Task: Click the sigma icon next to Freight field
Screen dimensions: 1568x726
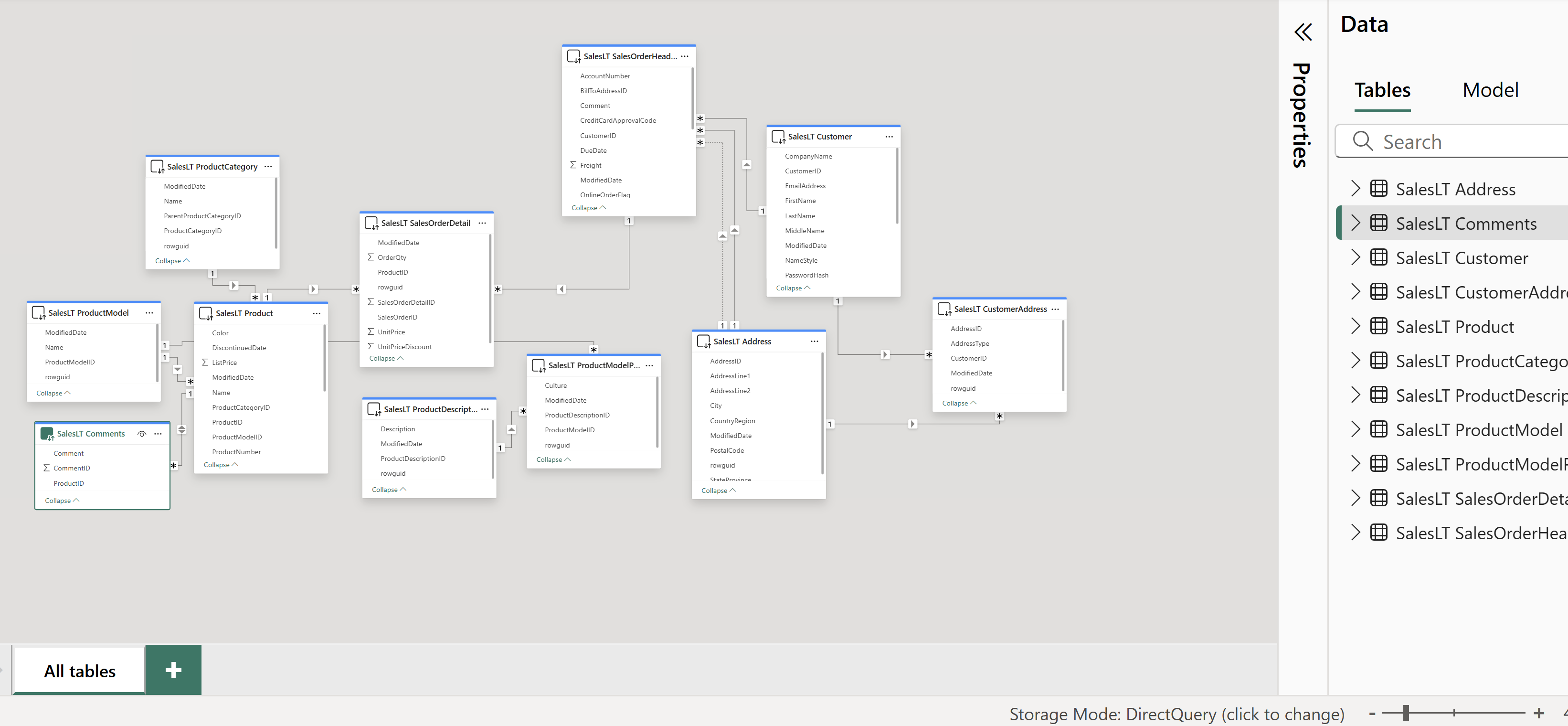Action: point(572,164)
